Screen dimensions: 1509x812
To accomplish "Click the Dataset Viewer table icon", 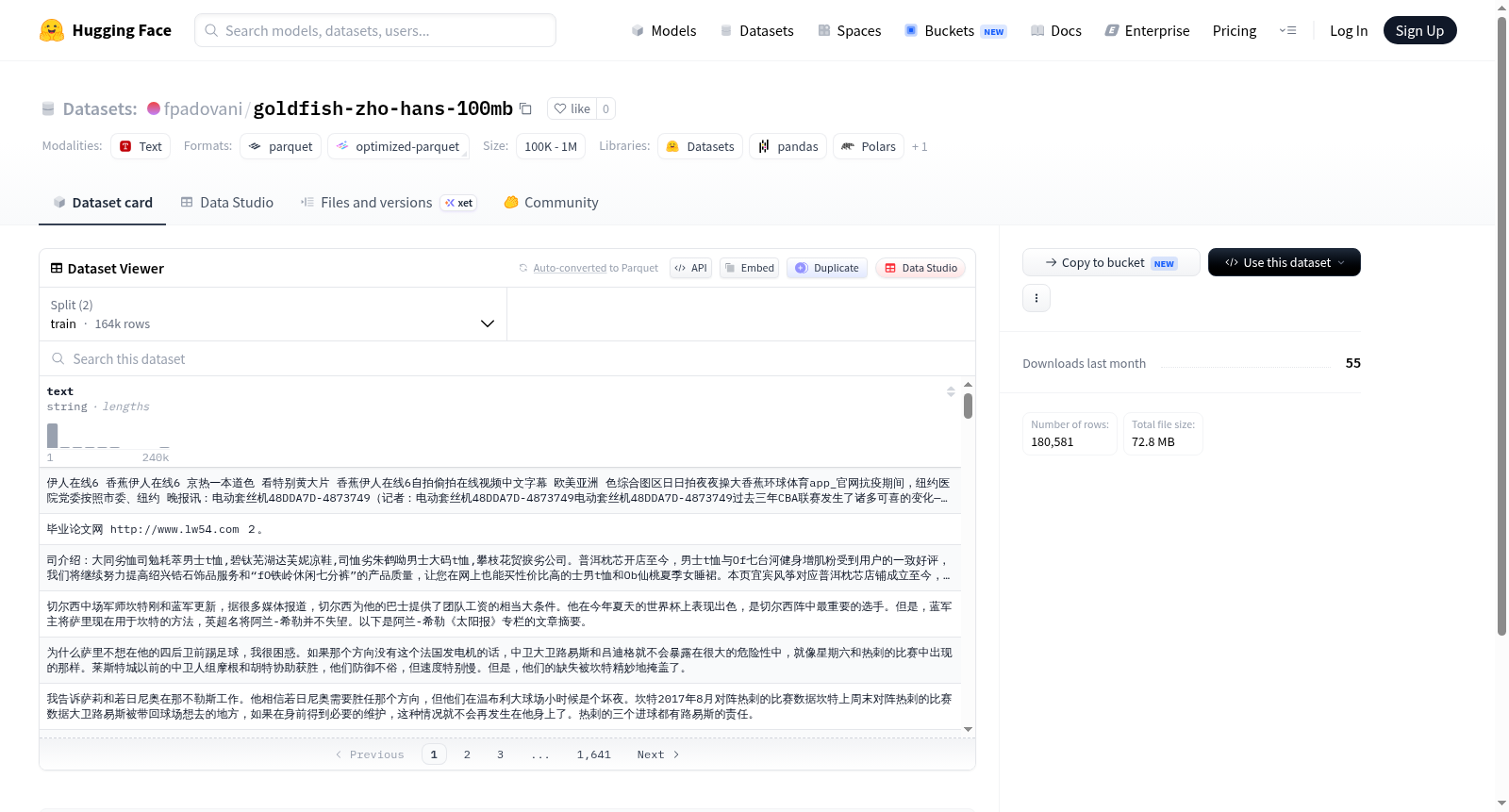I will pos(57,269).
